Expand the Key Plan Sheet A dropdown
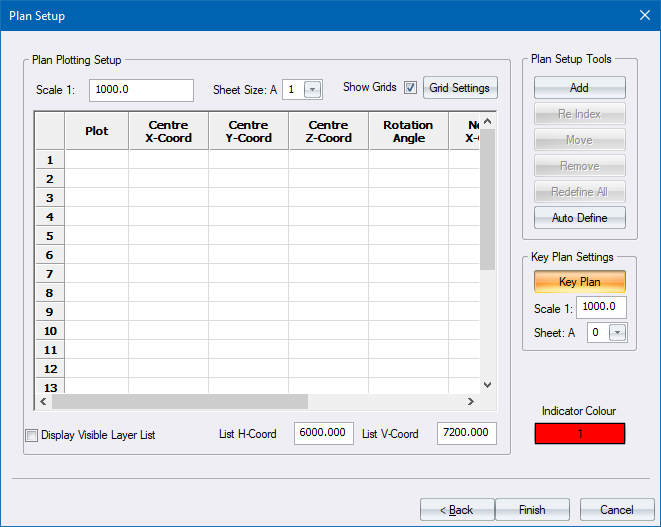Image resolution: width=661 pixels, height=527 pixels. pos(617,333)
